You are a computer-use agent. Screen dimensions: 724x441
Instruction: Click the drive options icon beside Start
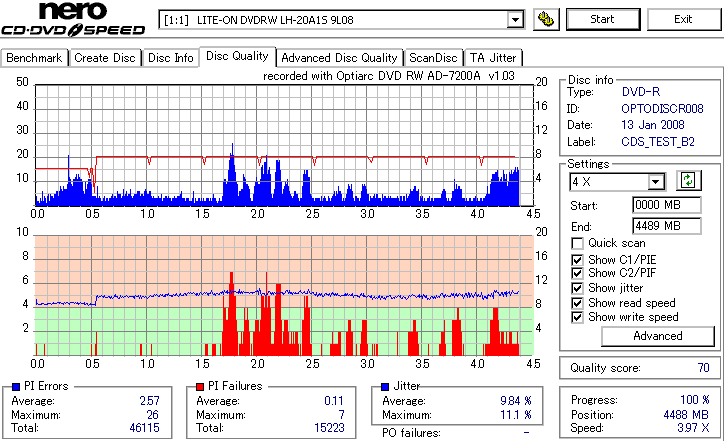point(546,19)
